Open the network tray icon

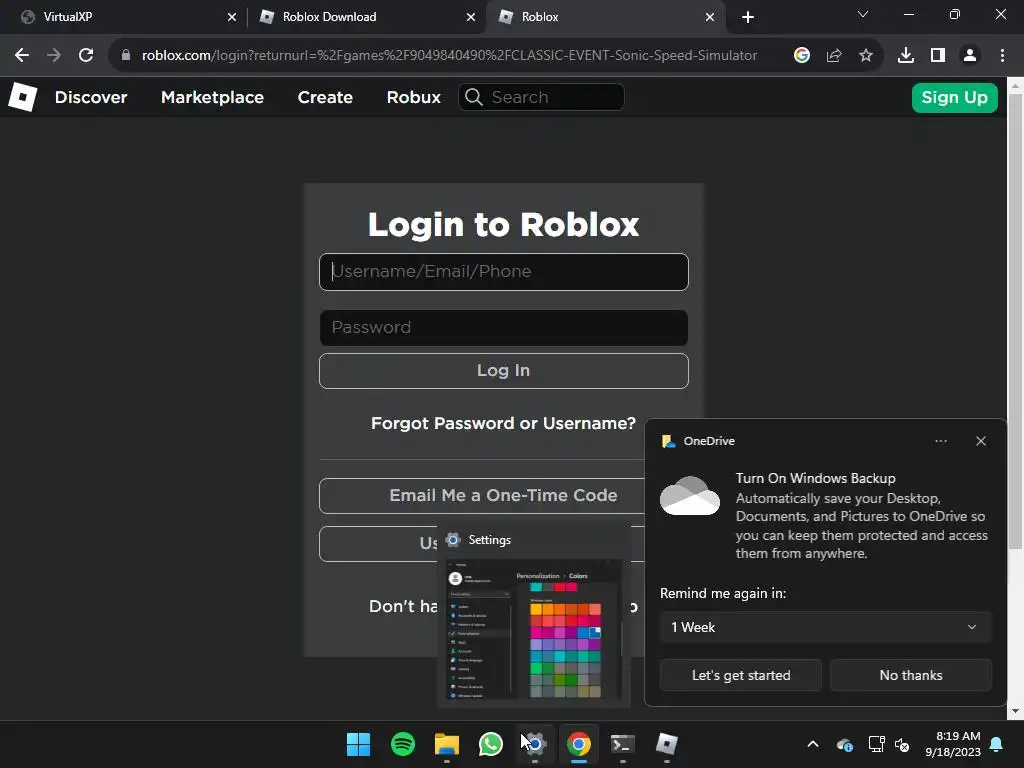point(876,744)
